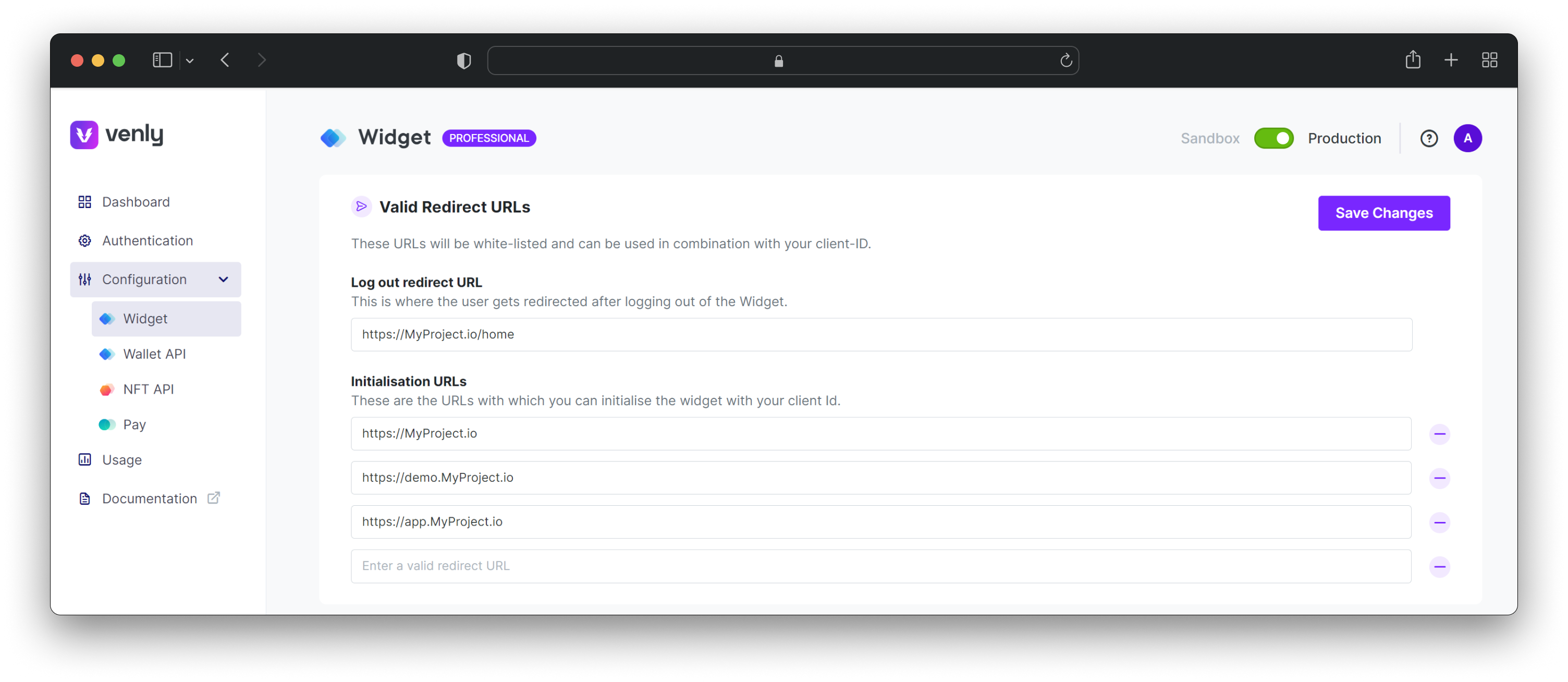1568x682 pixels.
Task: Collapse the Configuration section chevron
Action: click(224, 279)
